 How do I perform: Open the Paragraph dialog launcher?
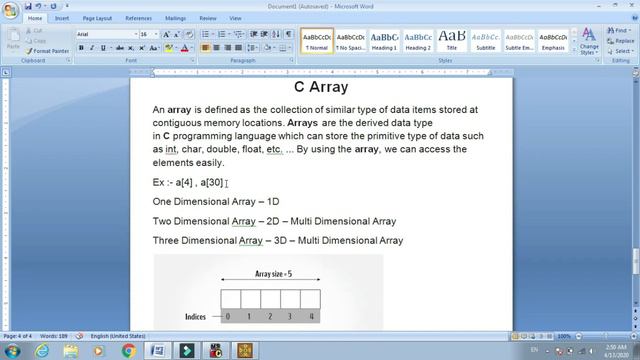pyautogui.click(x=292, y=60)
